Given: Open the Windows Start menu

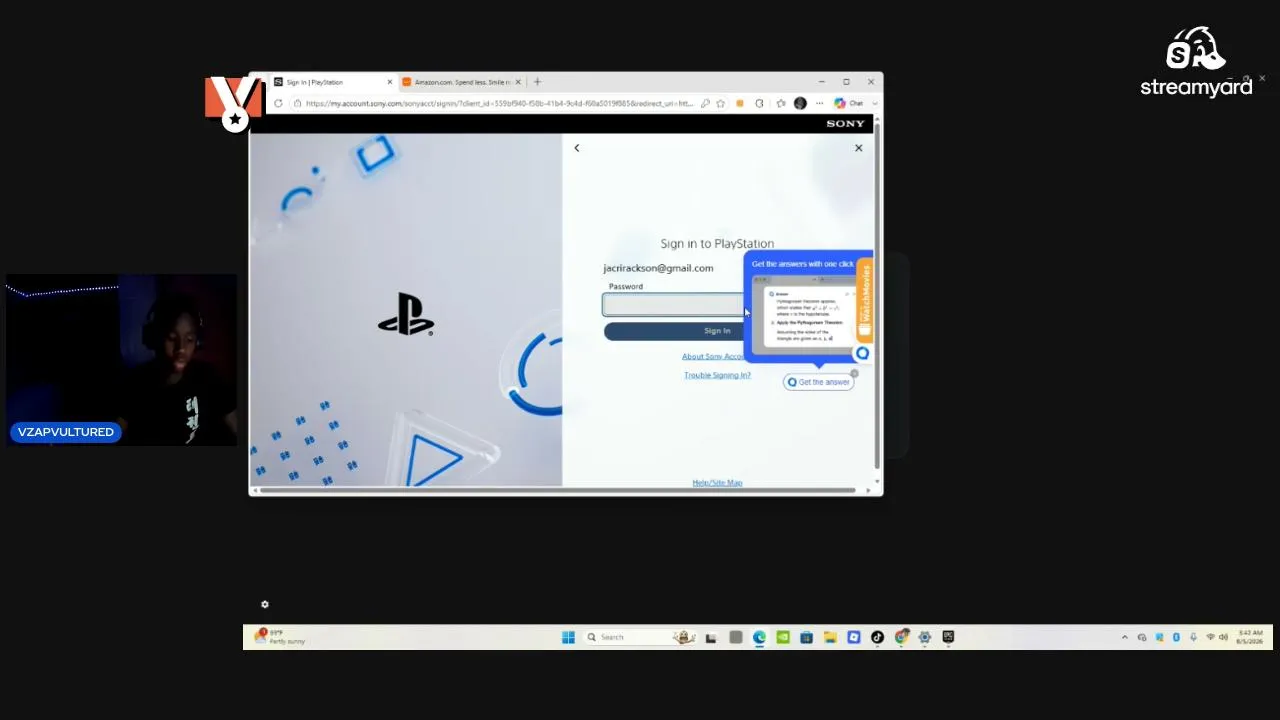Looking at the screenshot, I should 568,637.
